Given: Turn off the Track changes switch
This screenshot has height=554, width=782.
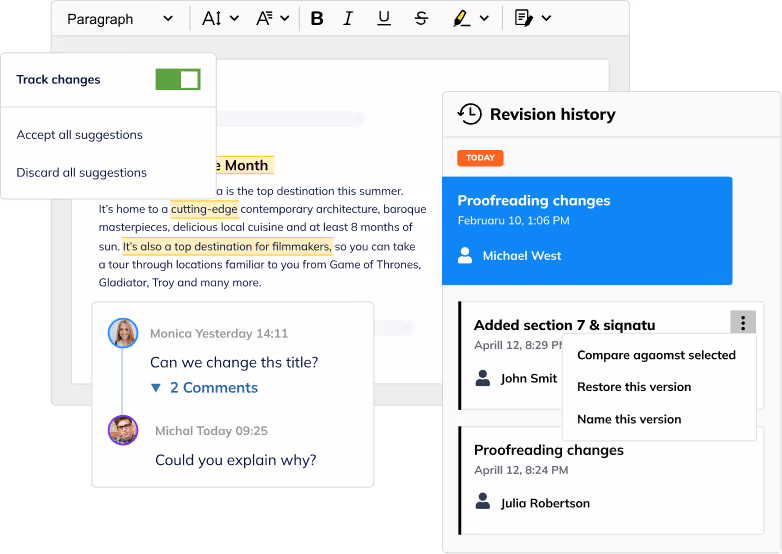Looking at the screenshot, I should [178, 80].
